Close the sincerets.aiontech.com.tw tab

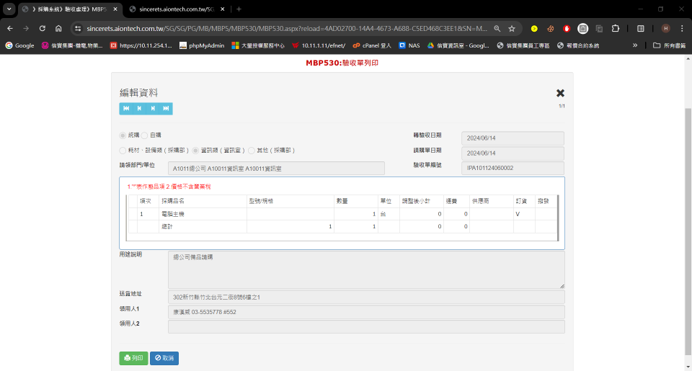pos(222,9)
